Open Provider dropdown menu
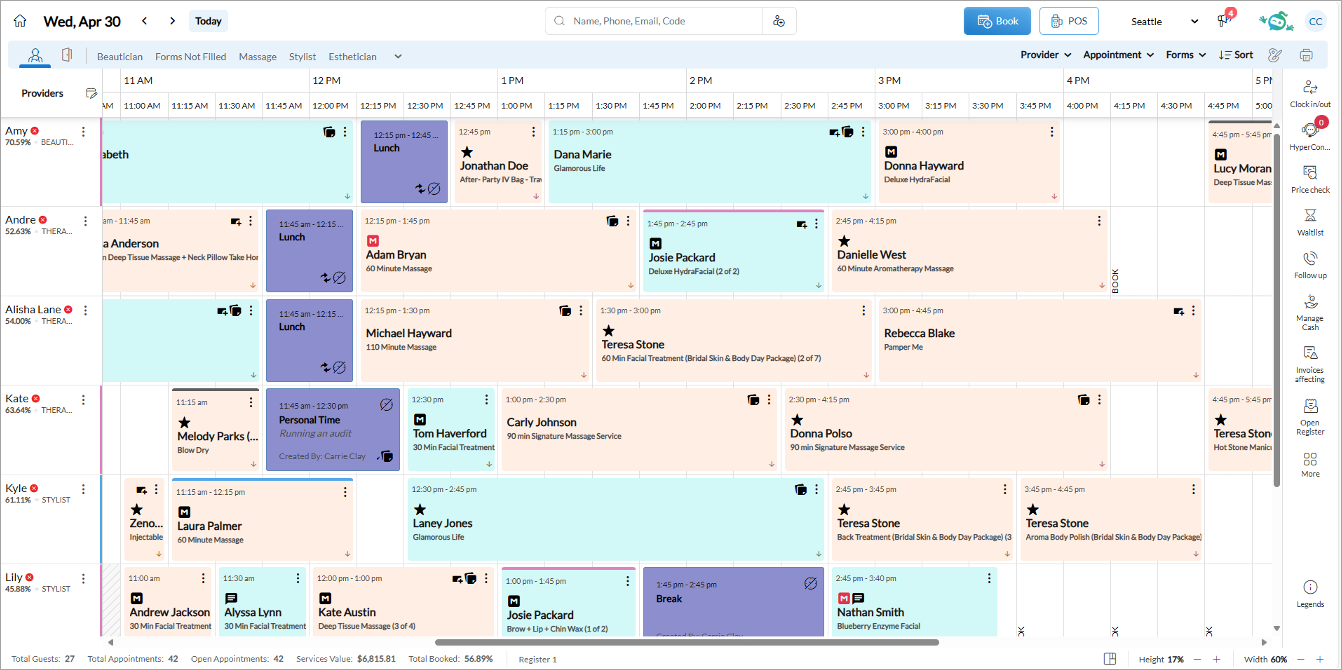 tap(1045, 55)
